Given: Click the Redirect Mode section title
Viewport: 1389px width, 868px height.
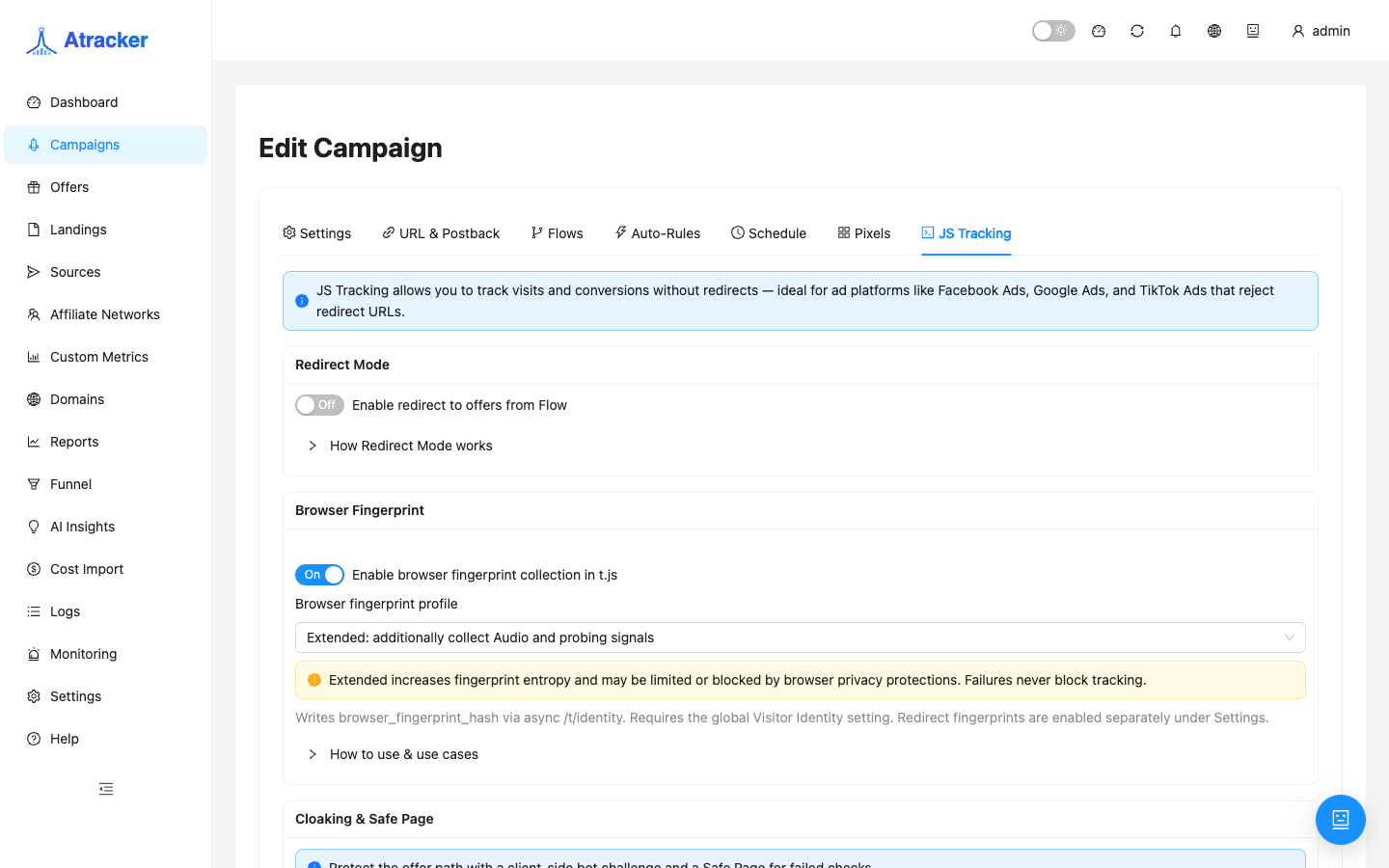Looking at the screenshot, I should 342,365.
